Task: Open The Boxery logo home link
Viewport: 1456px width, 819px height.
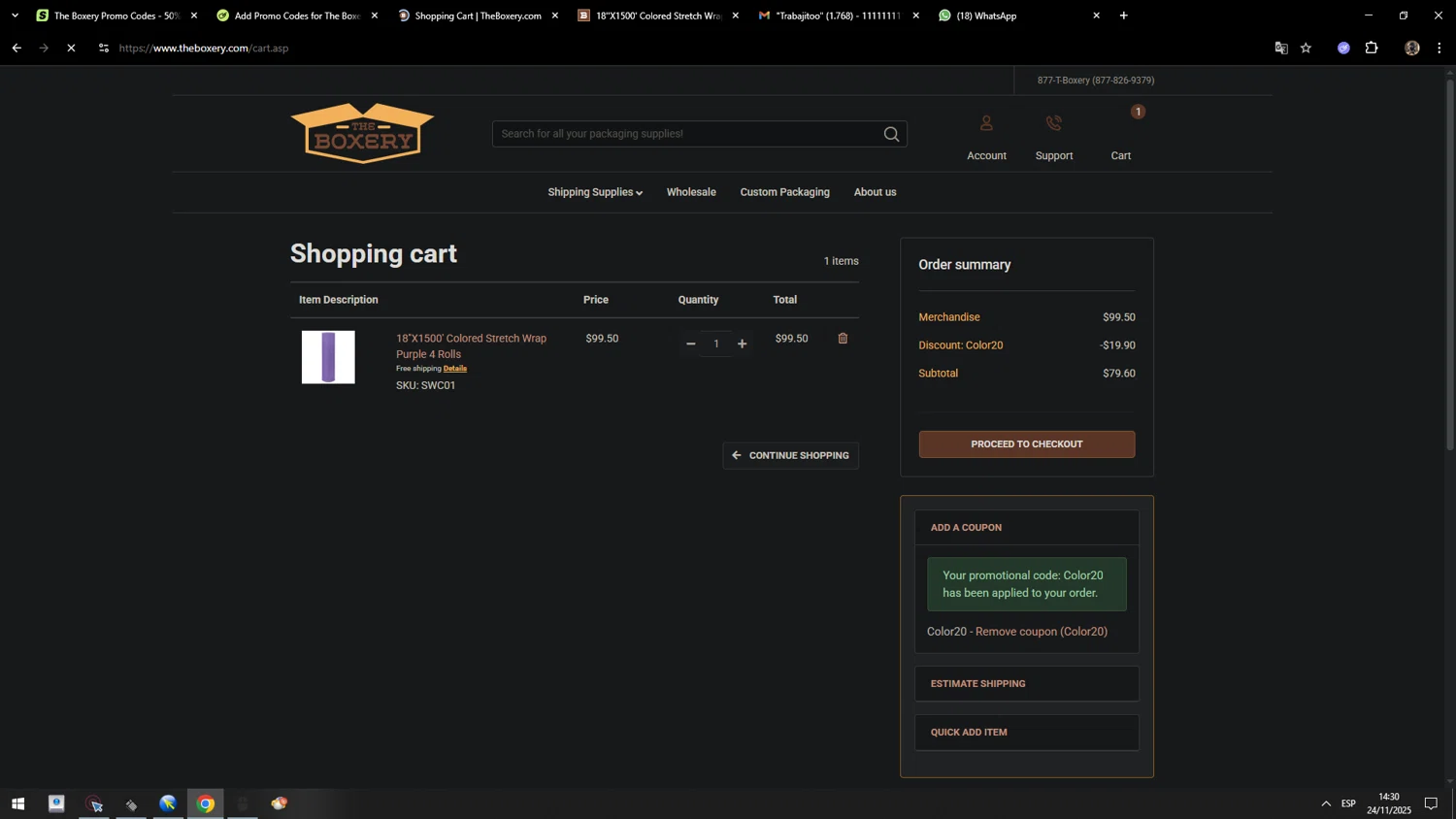Action: click(362, 133)
